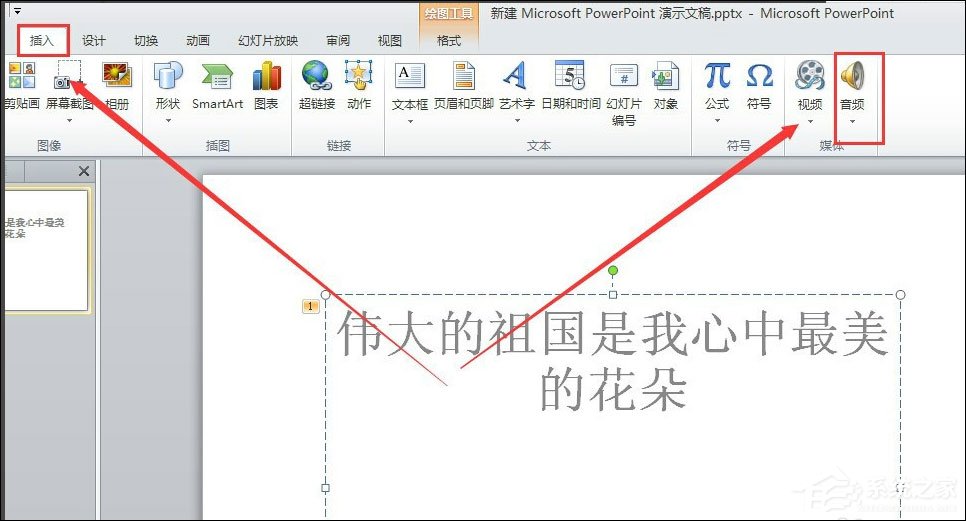Click the Action (动作) icon
Image resolution: width=966 pixels, height=521 pixels.
[x=358, y=77]
